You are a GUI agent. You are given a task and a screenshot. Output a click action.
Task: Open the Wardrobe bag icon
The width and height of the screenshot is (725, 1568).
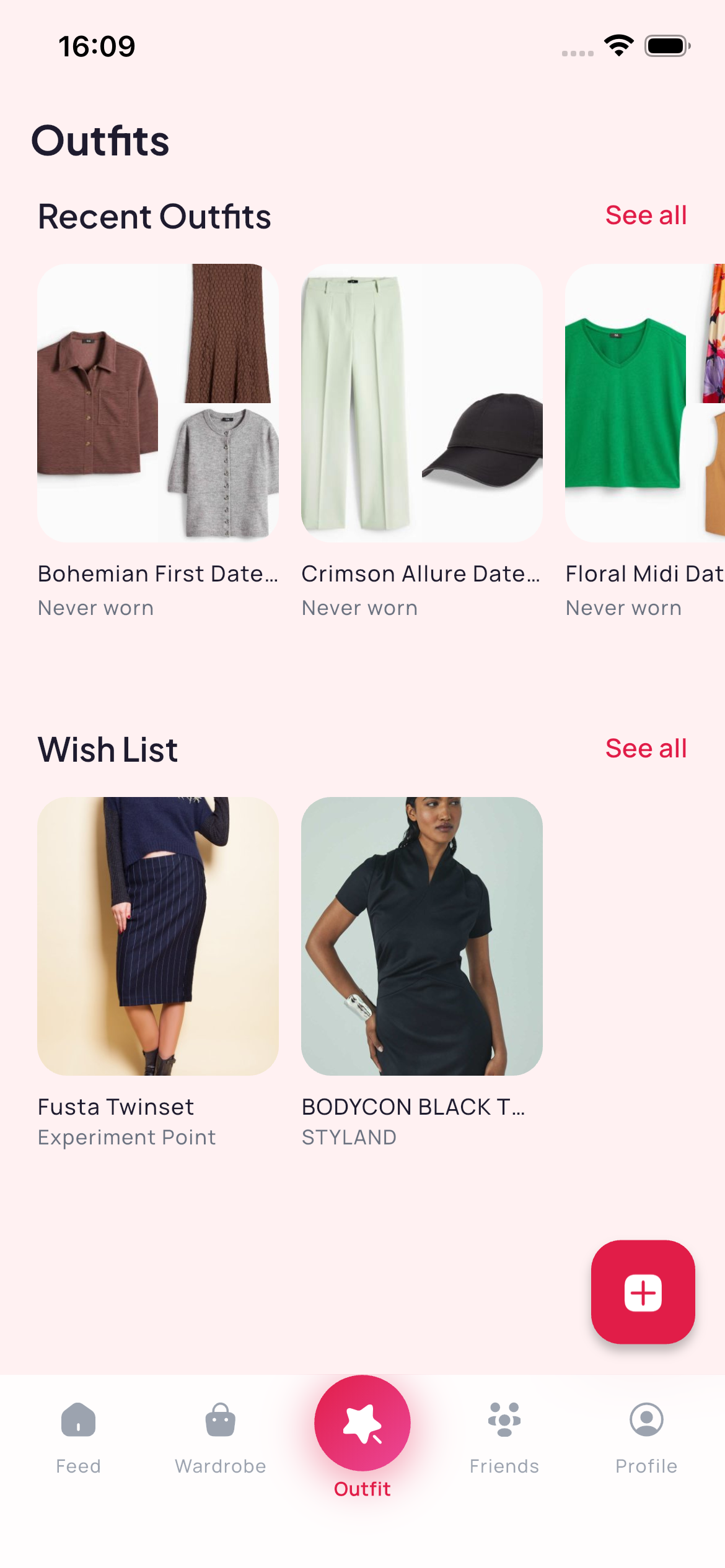pos(220,1419)
